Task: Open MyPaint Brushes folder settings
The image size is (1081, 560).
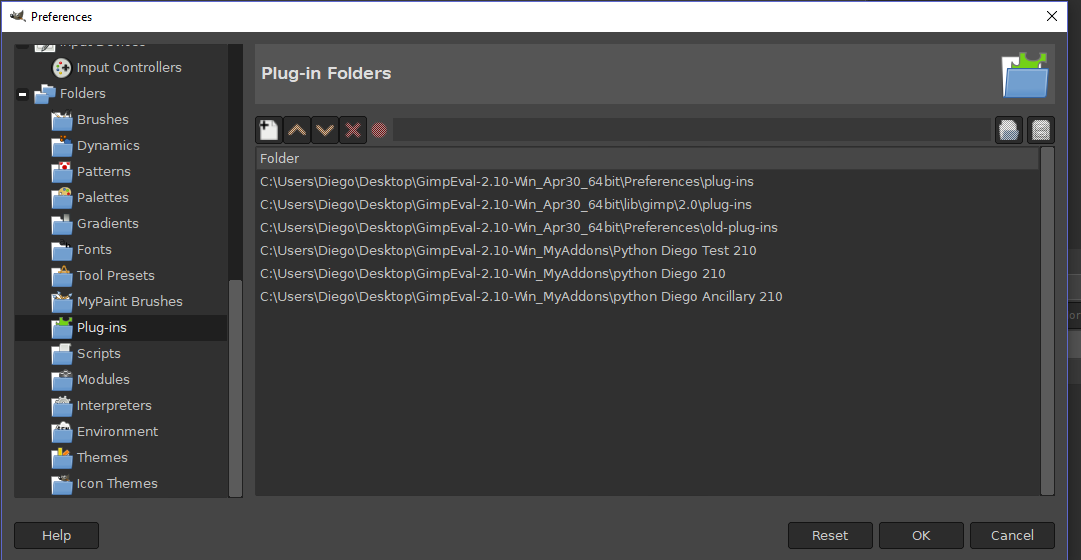Action: pyautogui.click(x=130, y=301)
